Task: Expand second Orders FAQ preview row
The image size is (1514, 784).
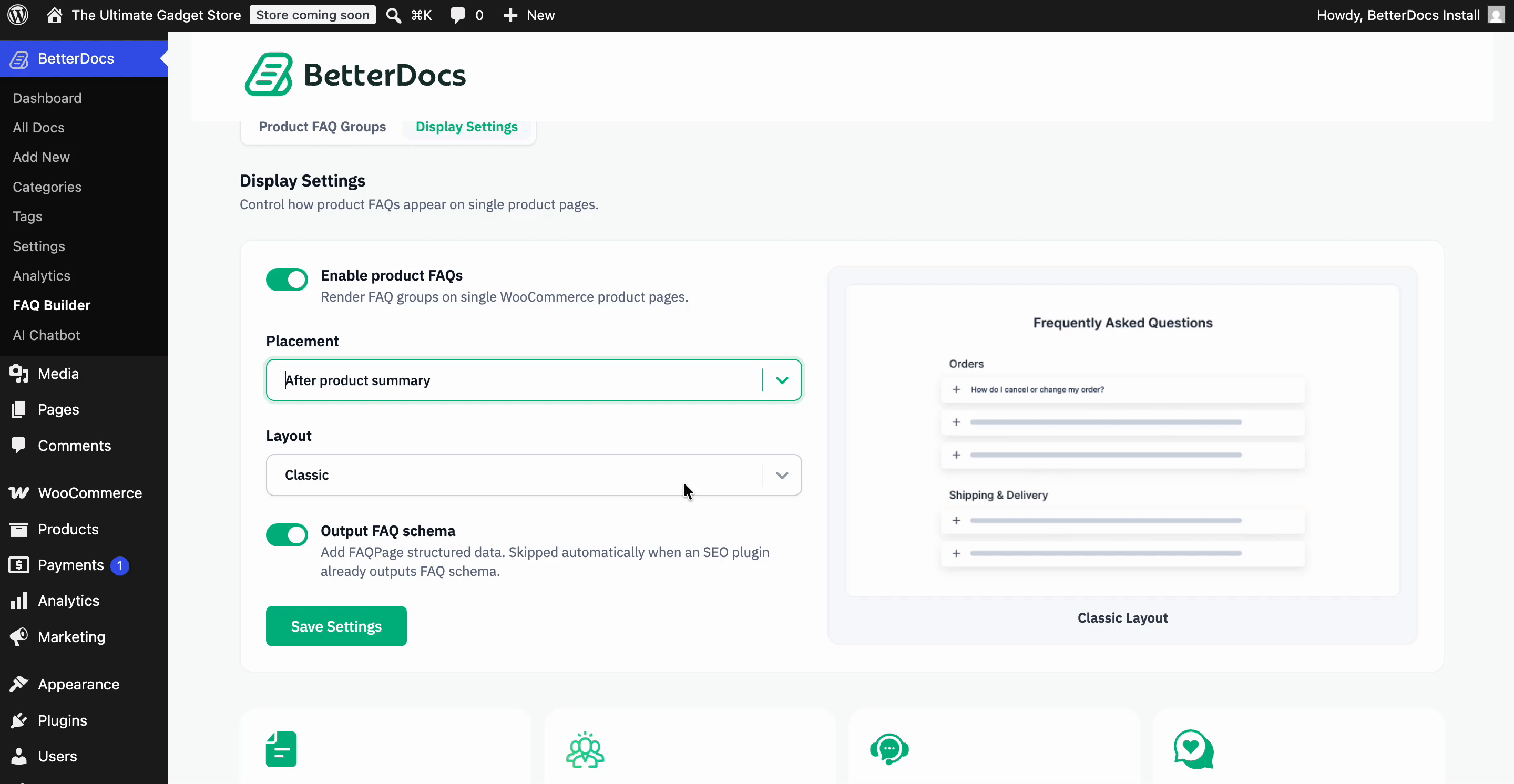Action: tap(1122, 422)
